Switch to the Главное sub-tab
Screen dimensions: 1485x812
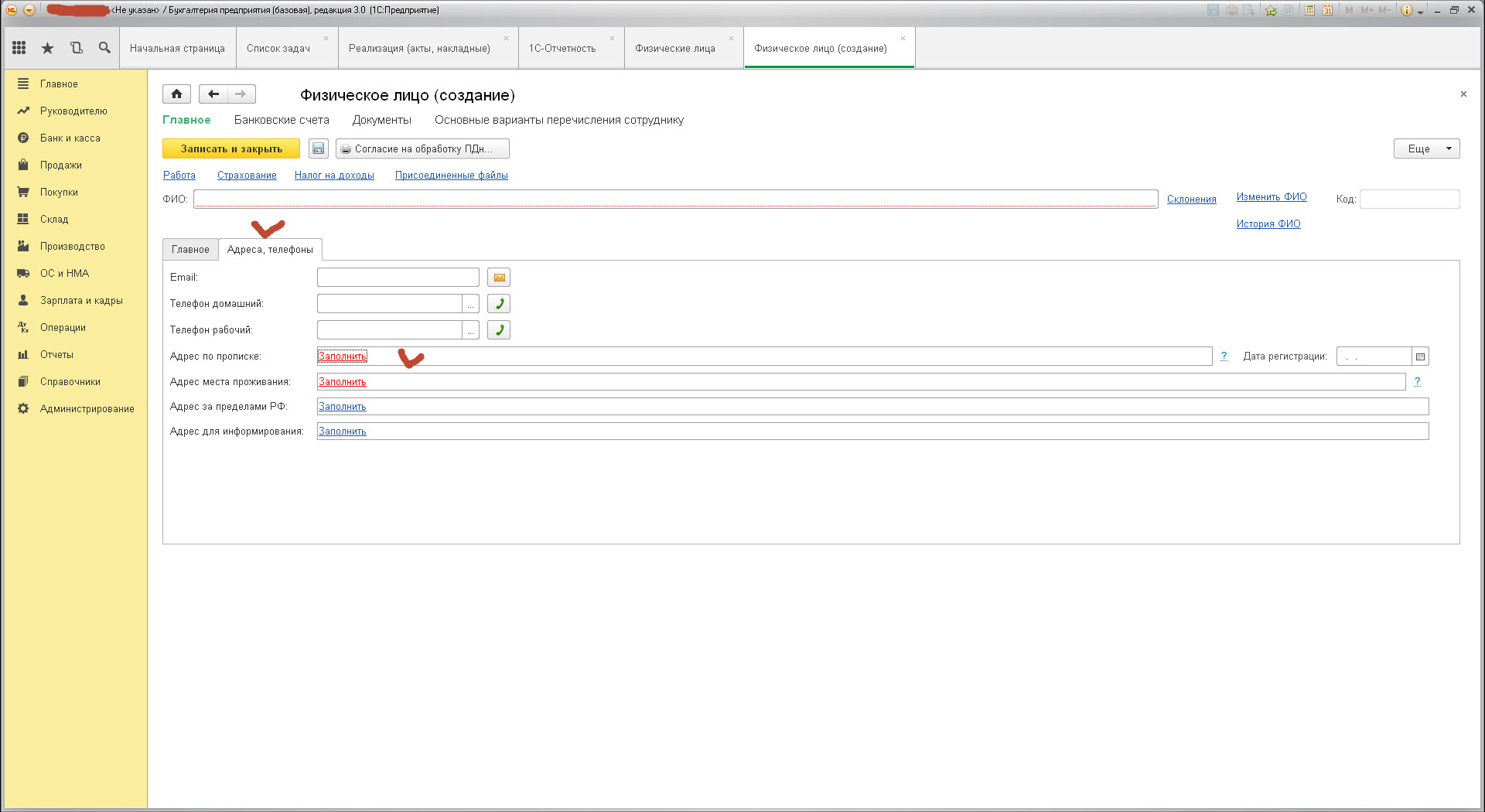[x=190, y=250]
